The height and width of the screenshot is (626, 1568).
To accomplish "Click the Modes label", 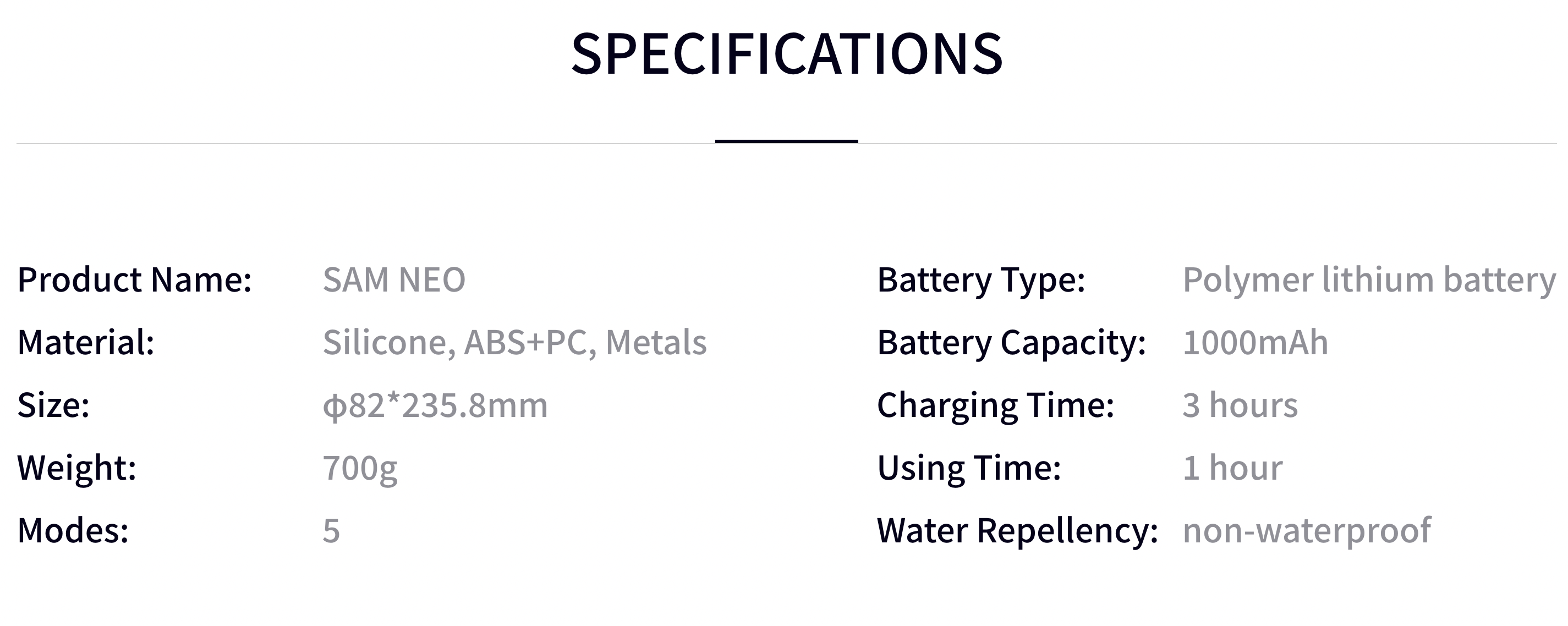I will click(73, 530).
